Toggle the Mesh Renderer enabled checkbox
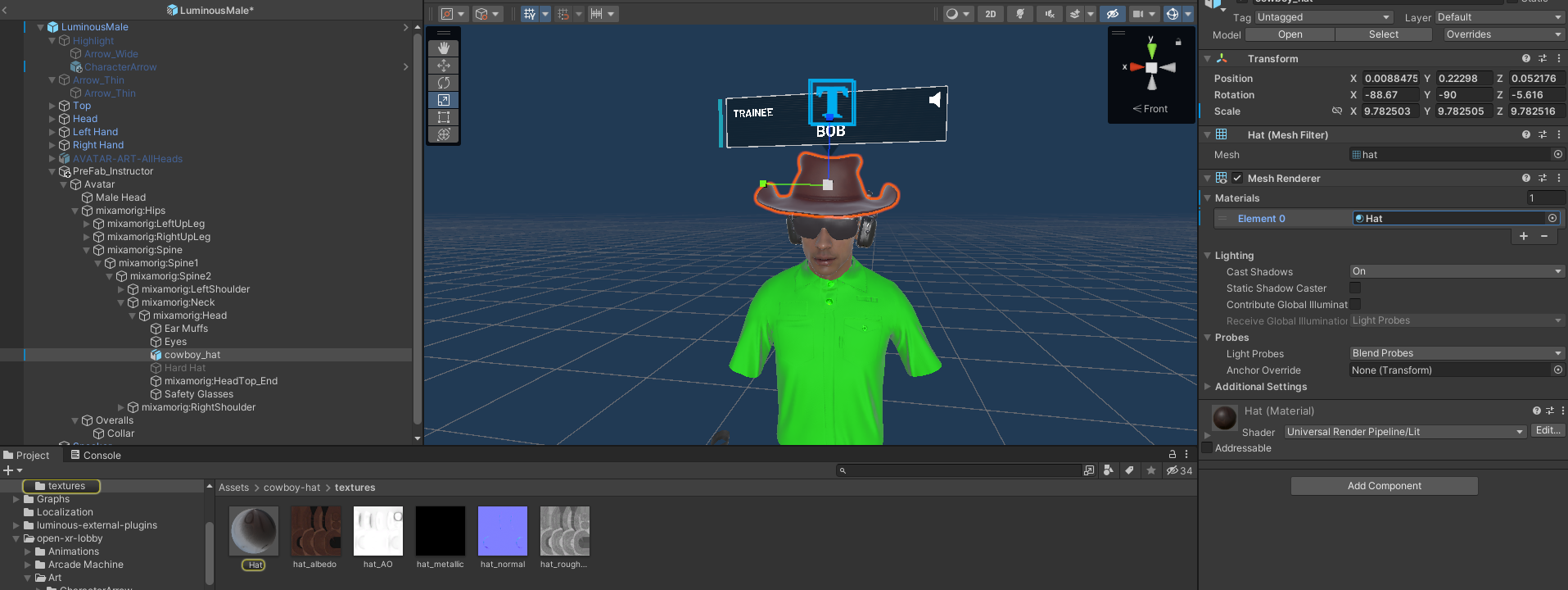This screenshot has height=590, width=1568. 1237,178
